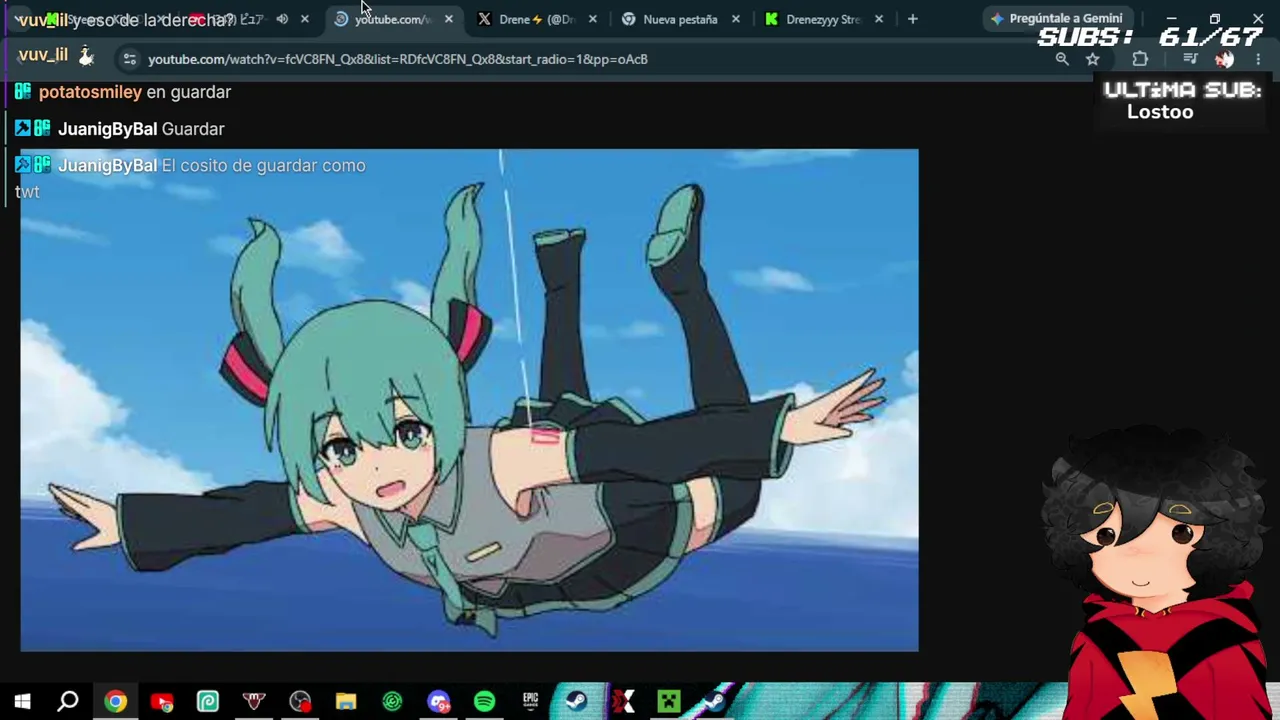Open Spotify from the taskbar
This screenshot has width=1280, height=720.
coord(484,702)
